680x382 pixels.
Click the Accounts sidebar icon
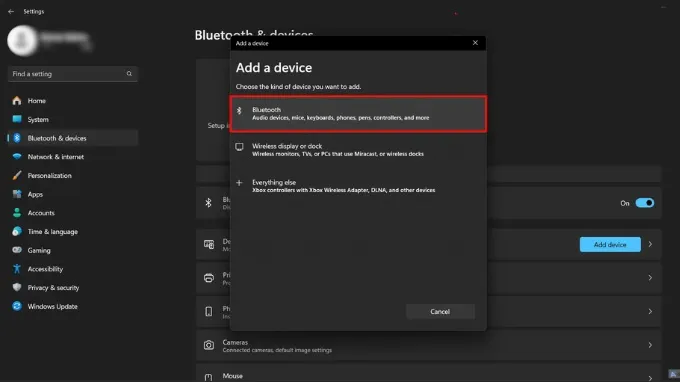pyautogui.click(x=17, y=212)
